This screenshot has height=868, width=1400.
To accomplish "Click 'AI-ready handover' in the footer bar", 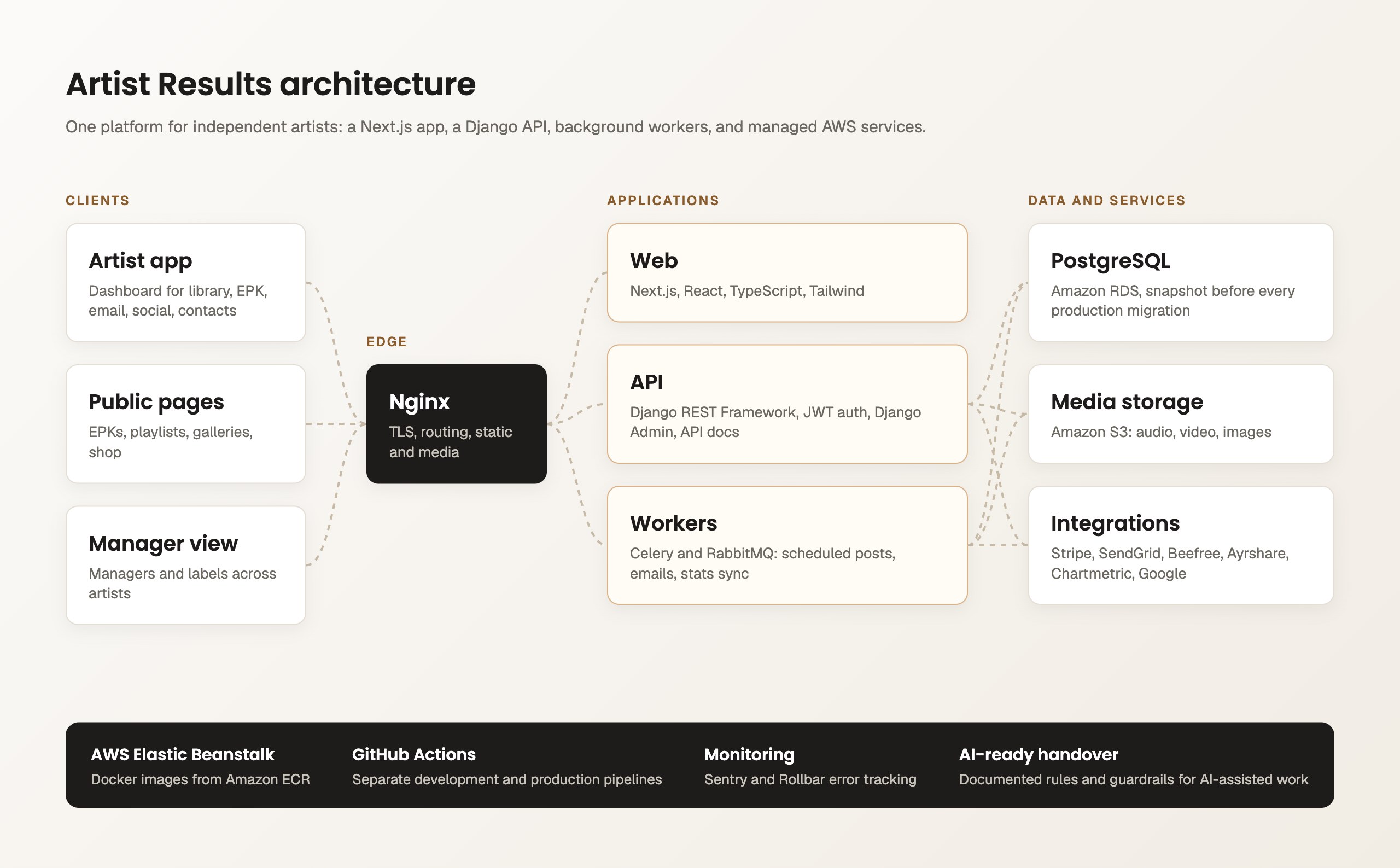I will (1039, 754).
